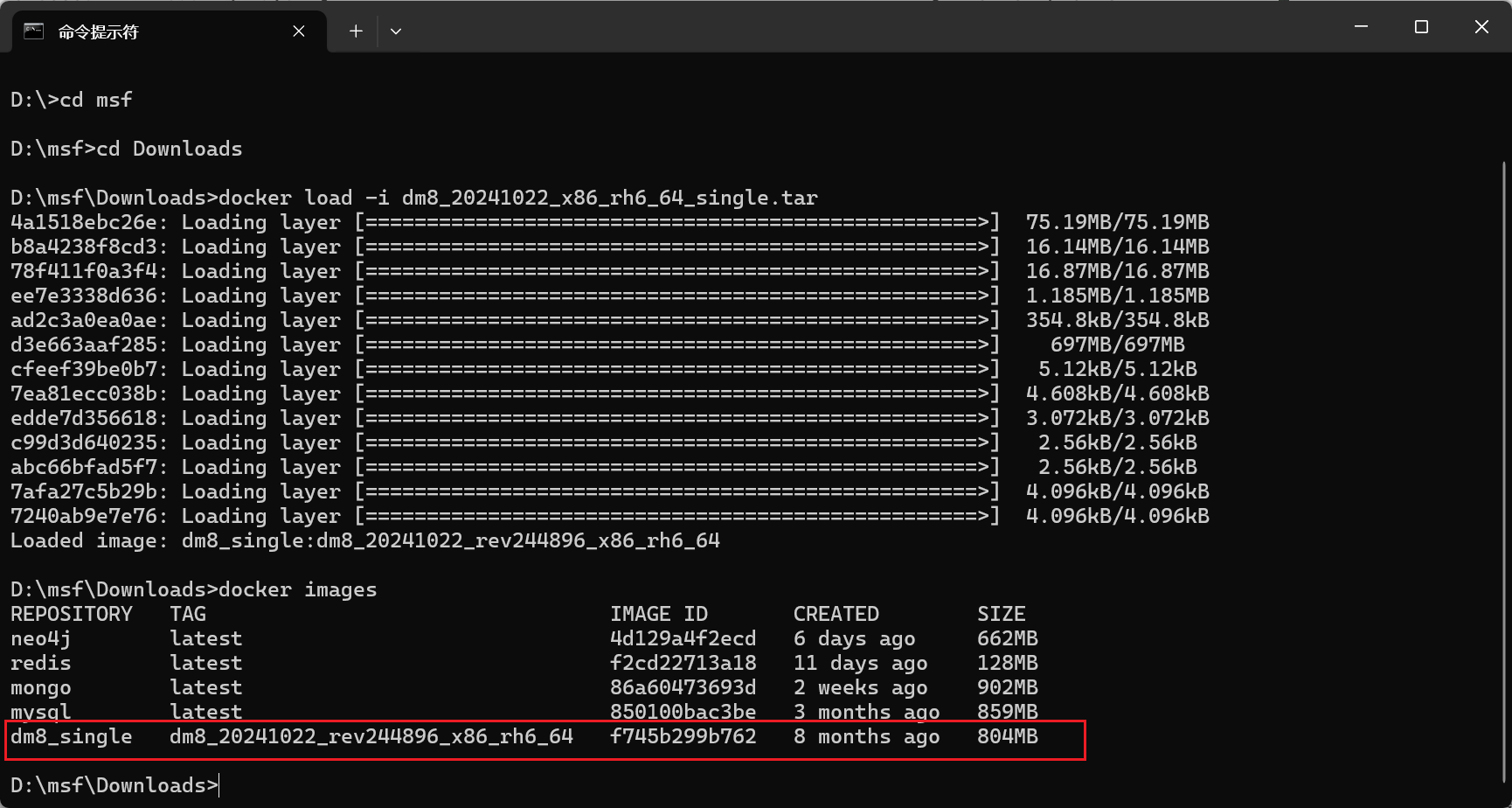Screen dimensions: 1512x808
Task: Click the mysql repository name
Action: pyautogui.click(x=41, y=712)
